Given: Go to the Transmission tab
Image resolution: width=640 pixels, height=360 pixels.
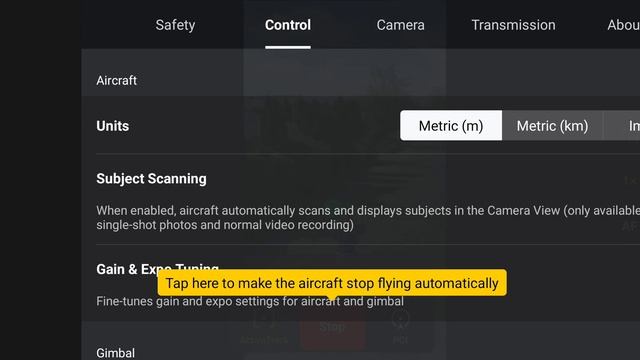Looking at the screenshot, I should [x=513, y=25].
